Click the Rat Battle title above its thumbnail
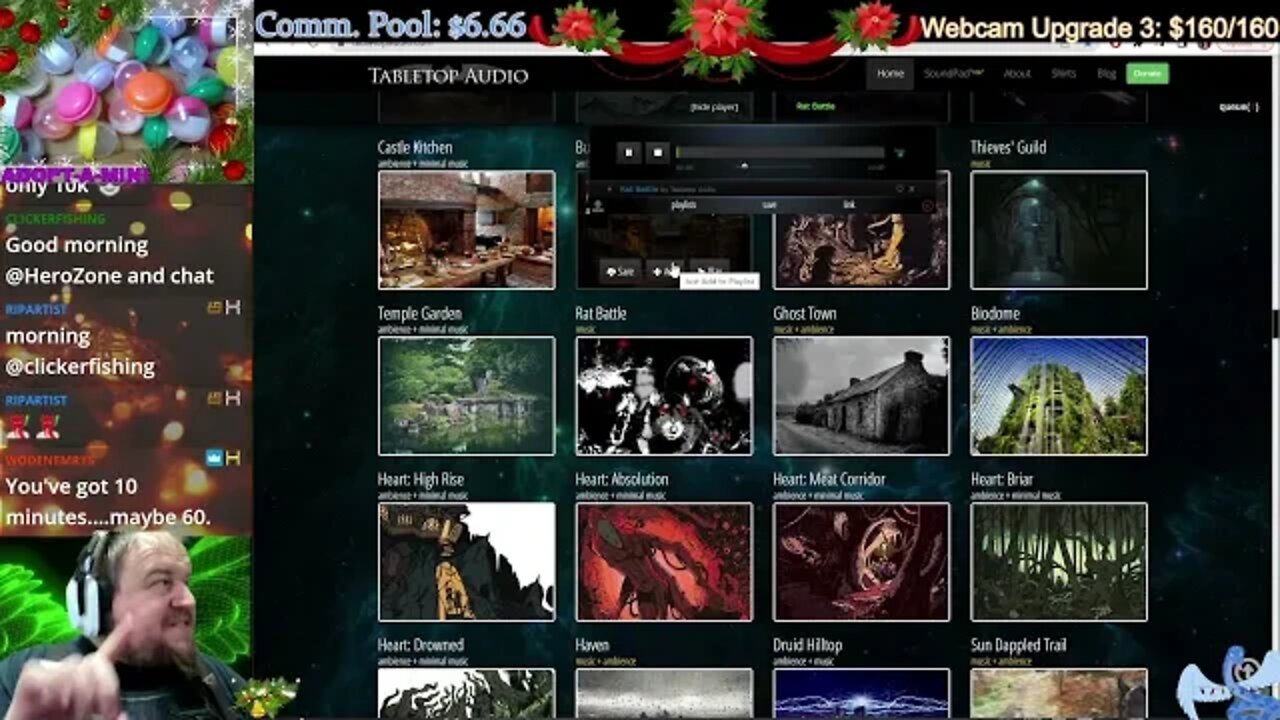This screenshot has height=720, width=1280. 601,313
